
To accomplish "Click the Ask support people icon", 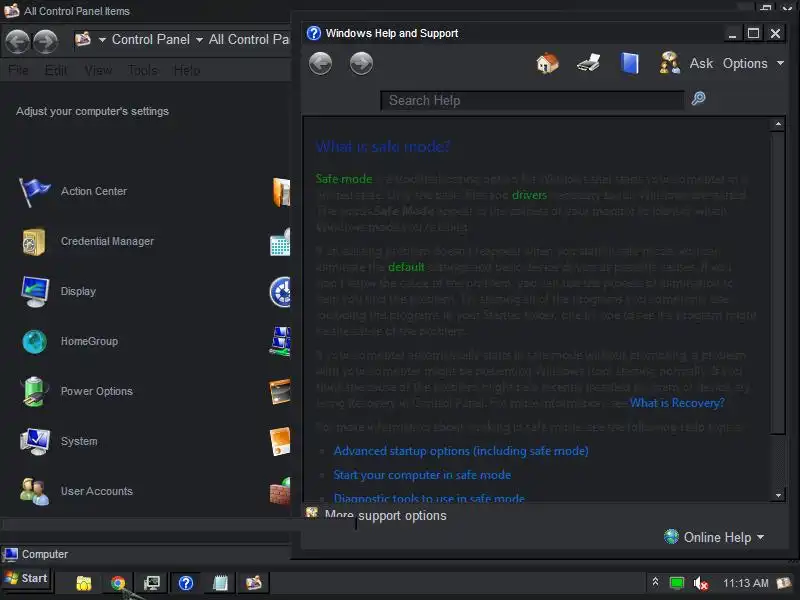I will pos(669,63).
